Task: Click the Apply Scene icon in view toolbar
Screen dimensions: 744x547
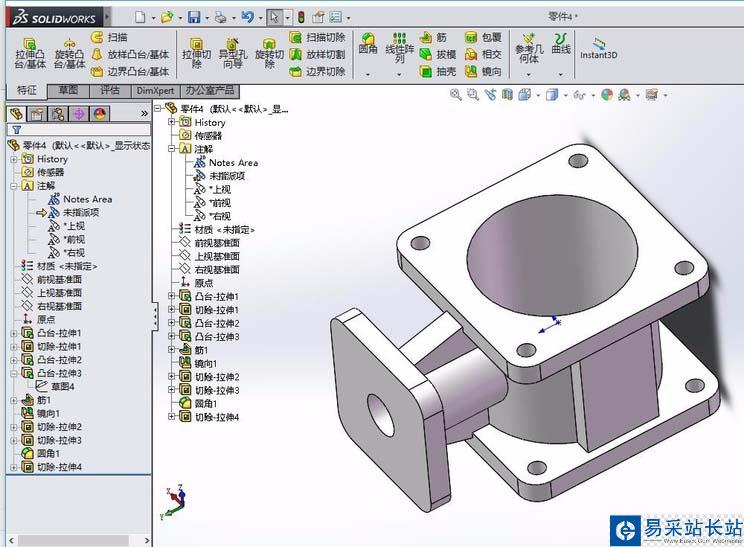Action: coord(624,95)
